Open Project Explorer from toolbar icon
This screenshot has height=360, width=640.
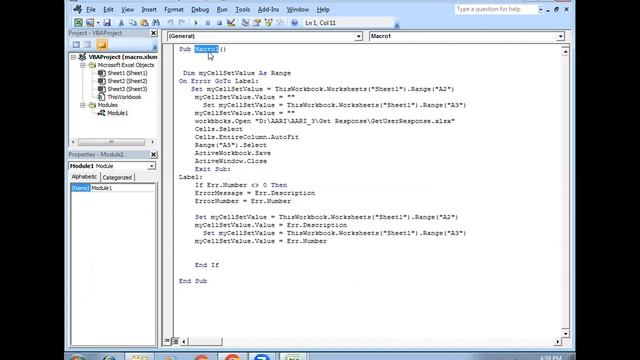point(245,23)
